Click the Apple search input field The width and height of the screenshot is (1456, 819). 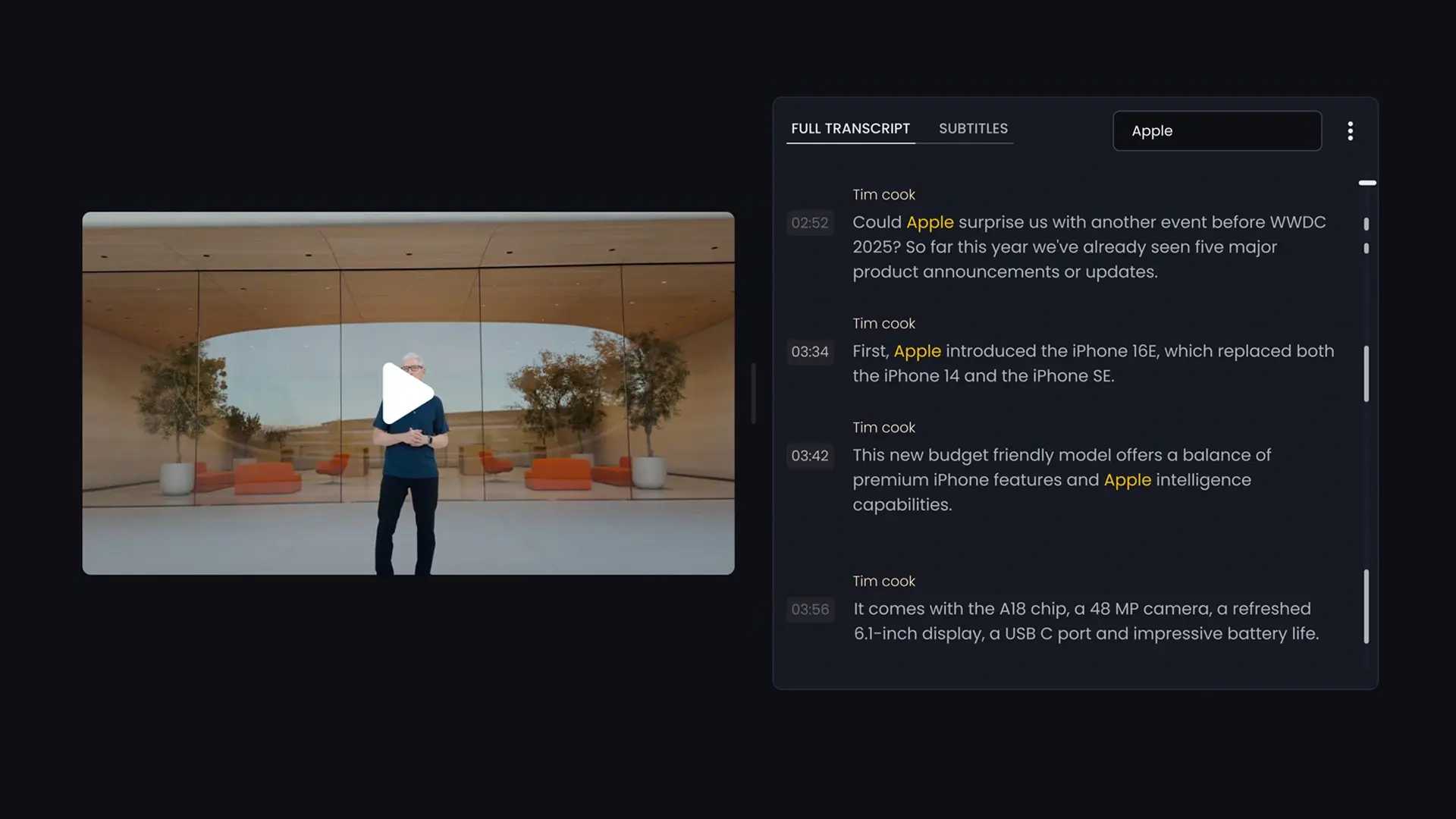tap(1216, 130)
